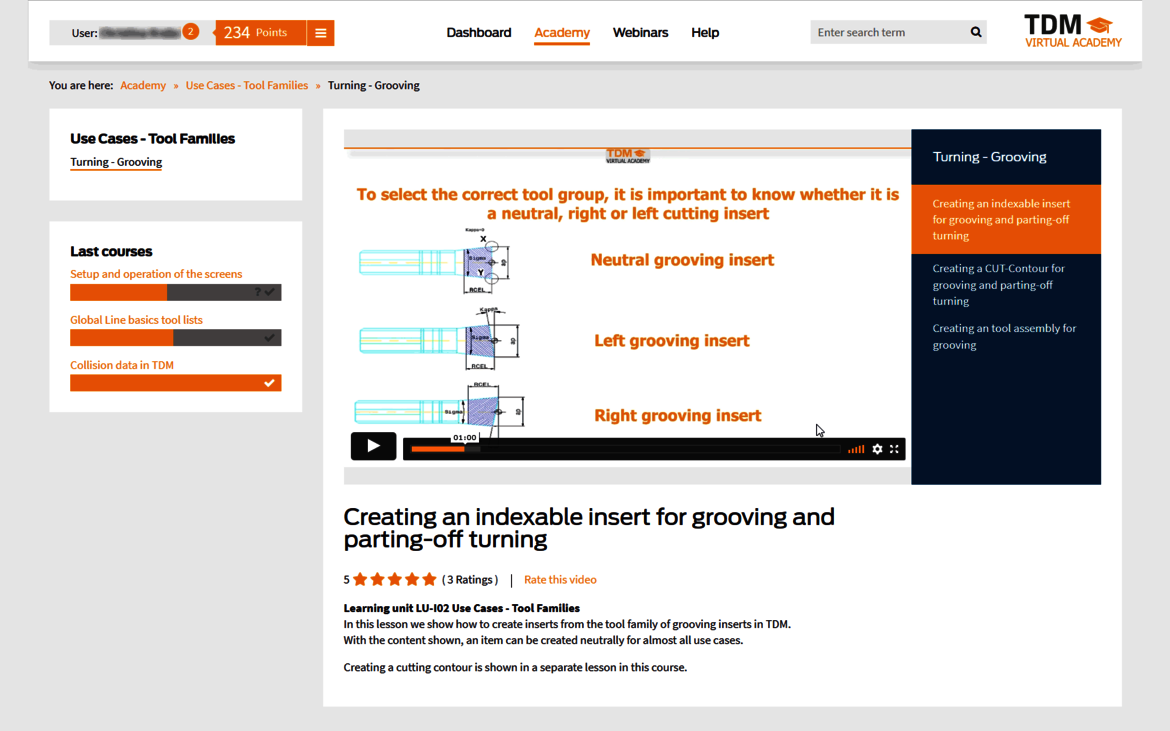Click the Neutral grooving insert diagram
The height and width of the screenshot is (731, 1170).
(x=436, y=261)
